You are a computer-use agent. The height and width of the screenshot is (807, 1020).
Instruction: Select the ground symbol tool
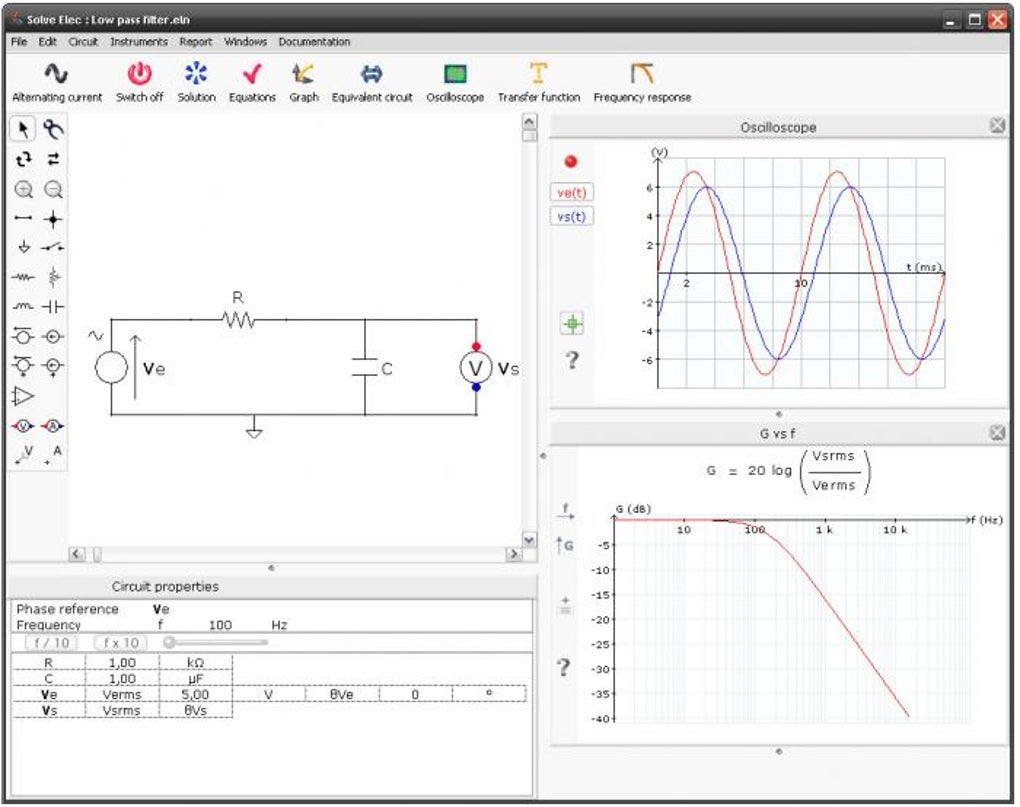pyautogui.click(x=23, y=247)
